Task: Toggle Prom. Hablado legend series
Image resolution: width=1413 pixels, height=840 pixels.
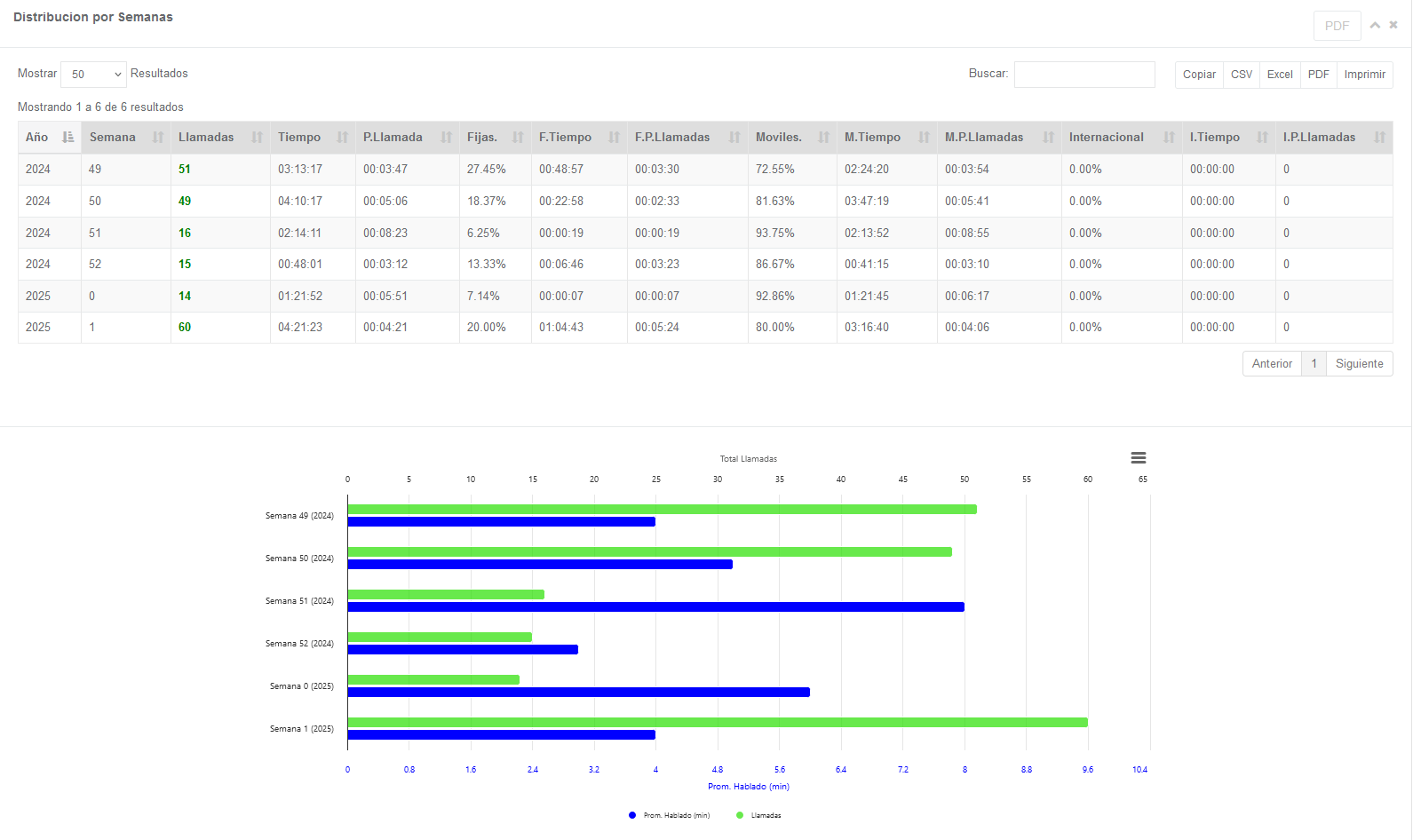Action: [669, 815]
